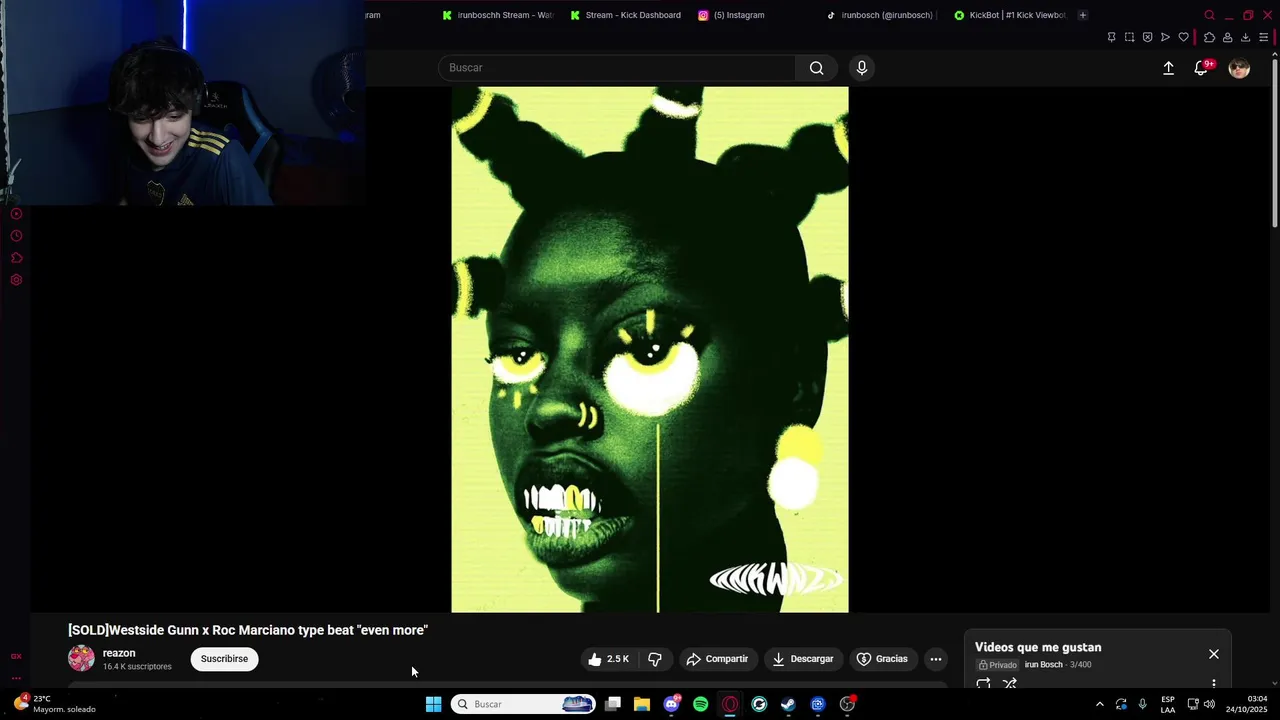Open Opera sidebar settings gear
1280x720 pixels.
(16, 280)
